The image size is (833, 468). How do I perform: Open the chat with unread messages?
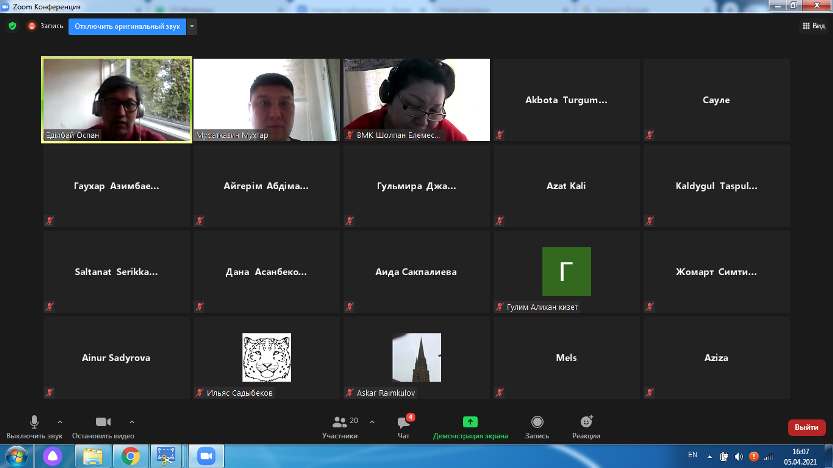403,423
